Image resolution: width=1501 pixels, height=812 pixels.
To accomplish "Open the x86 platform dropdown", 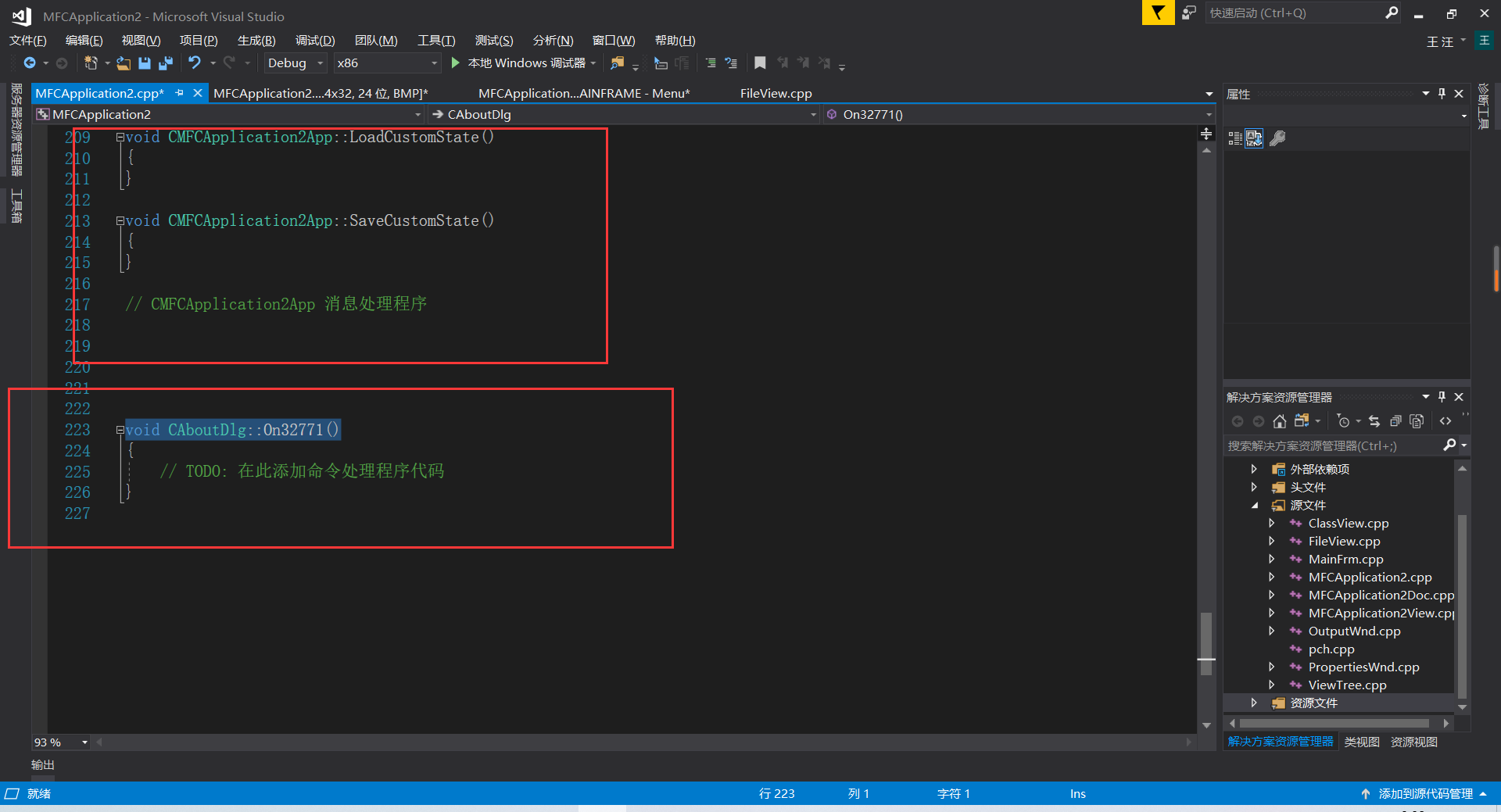I will coord(387,63).
